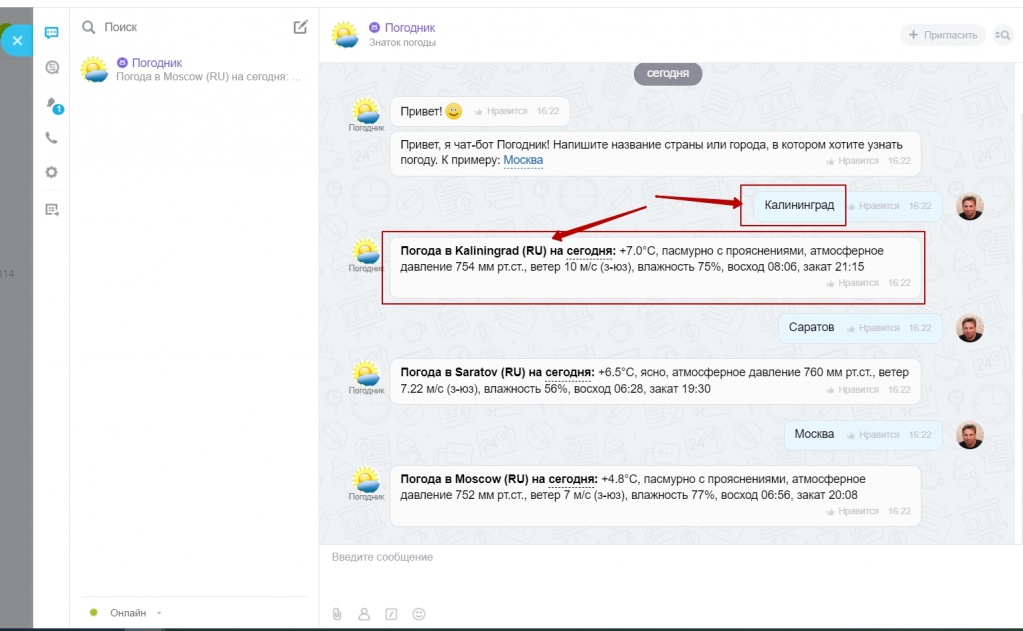Viewport: 1023px width, 631px height.
Task: Like the Kaliningrad weather reply
Action: click(x=853, y=283)
